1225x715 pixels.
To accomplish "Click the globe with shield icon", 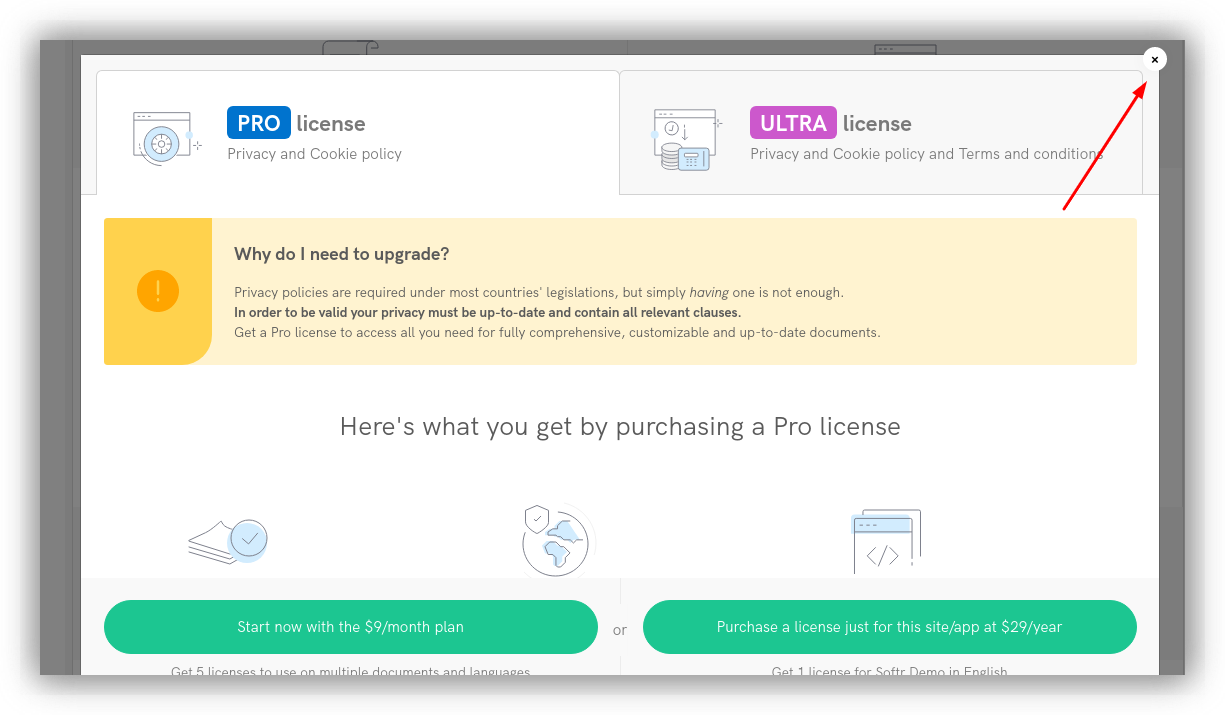I will tap(558, 540).
